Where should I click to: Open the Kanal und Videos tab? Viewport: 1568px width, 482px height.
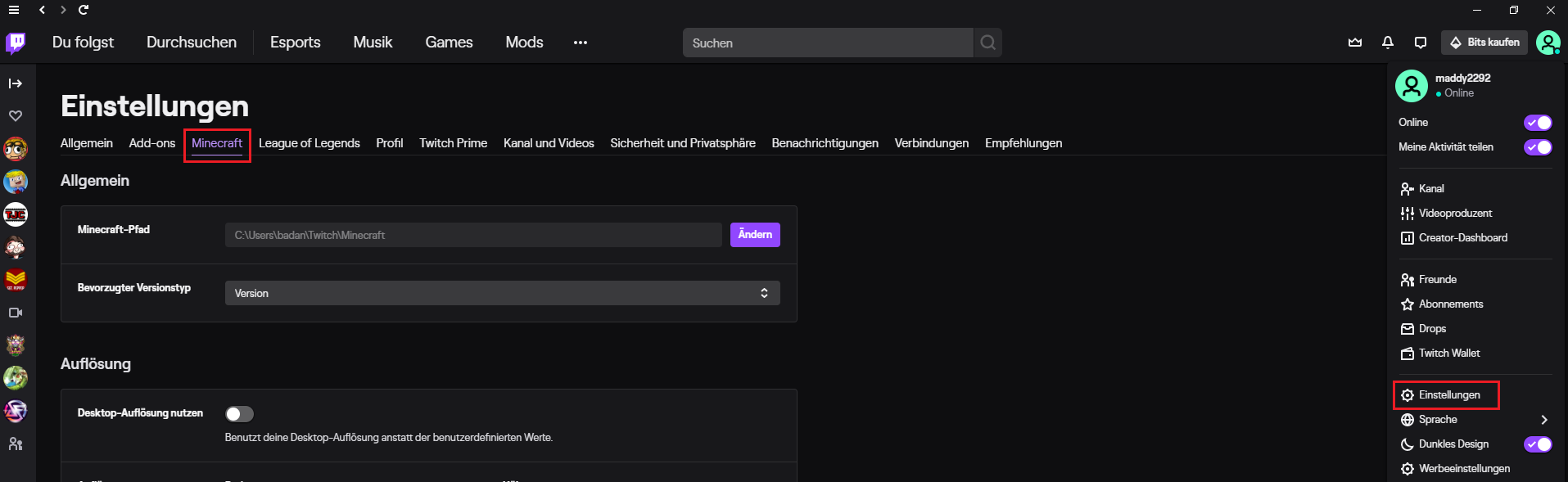pos(549,143)
